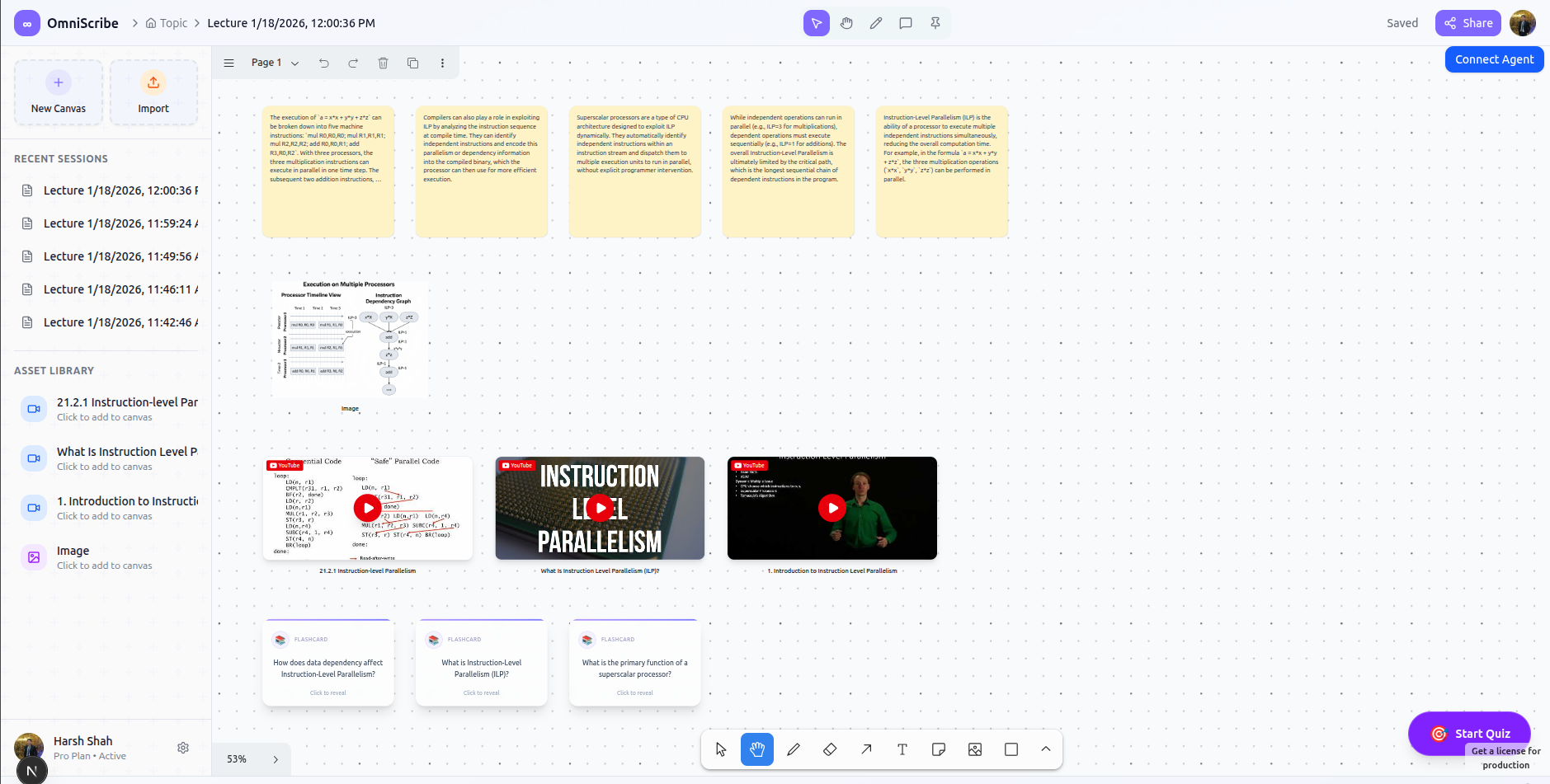Select the sticky note starting 'Compilers can also'
This screenshot has height=784, width=1550.
(482, 171)
